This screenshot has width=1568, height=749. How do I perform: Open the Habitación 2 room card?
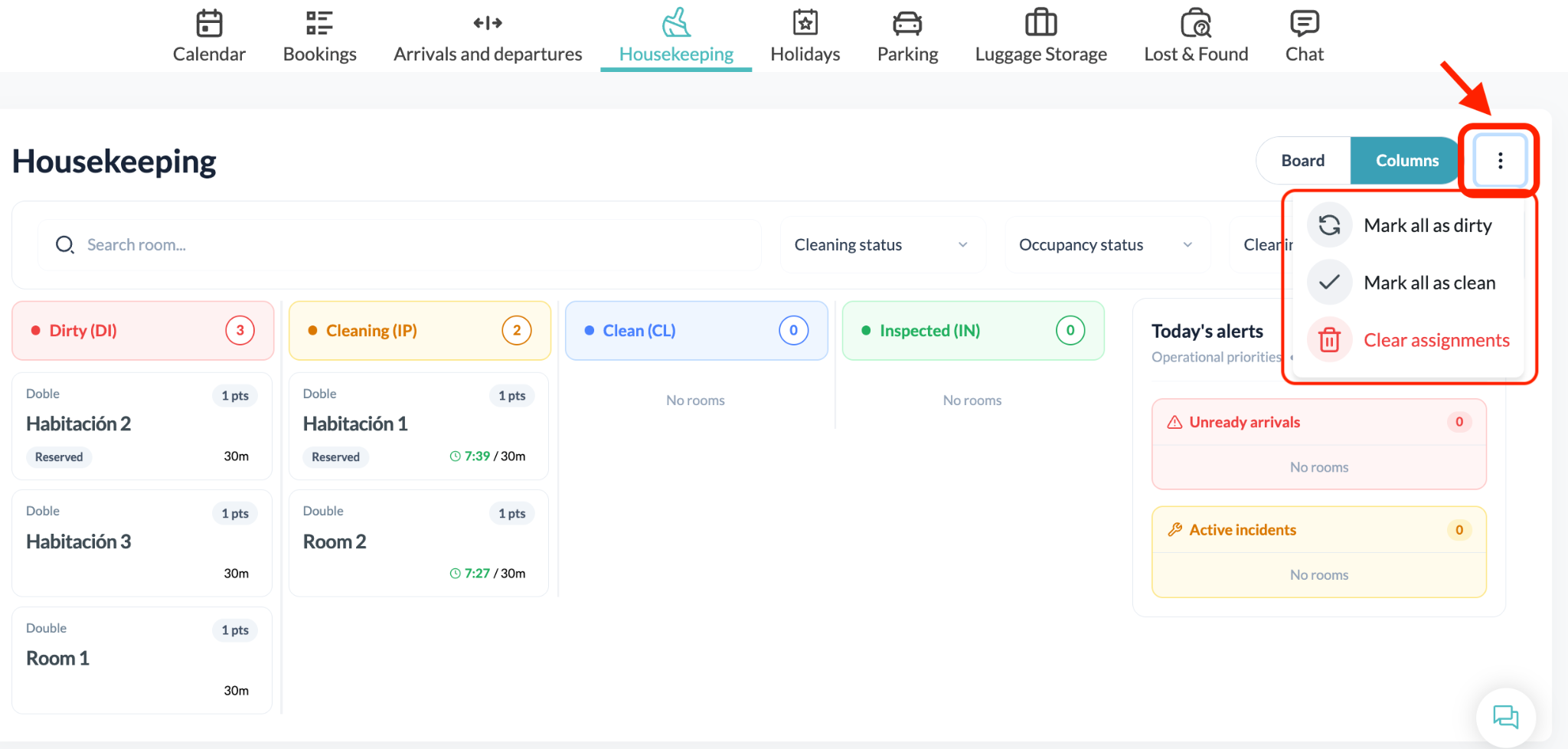(142, 427)
